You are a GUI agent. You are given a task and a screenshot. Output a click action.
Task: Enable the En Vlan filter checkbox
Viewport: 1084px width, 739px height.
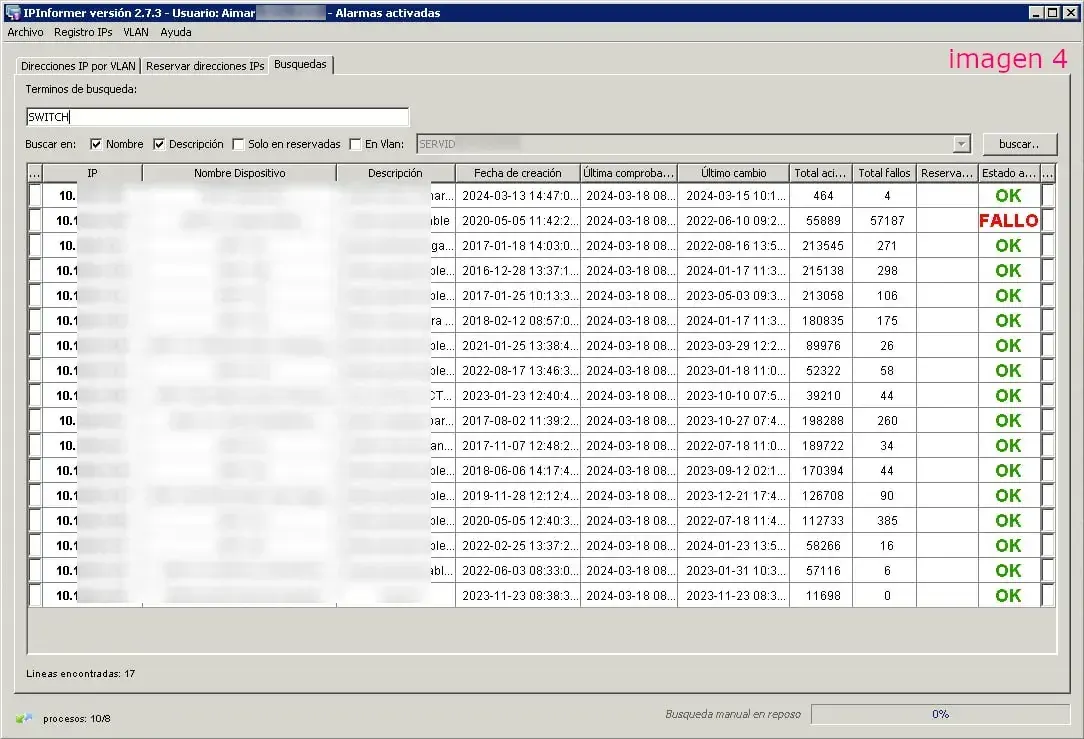[x=355, y=144]
